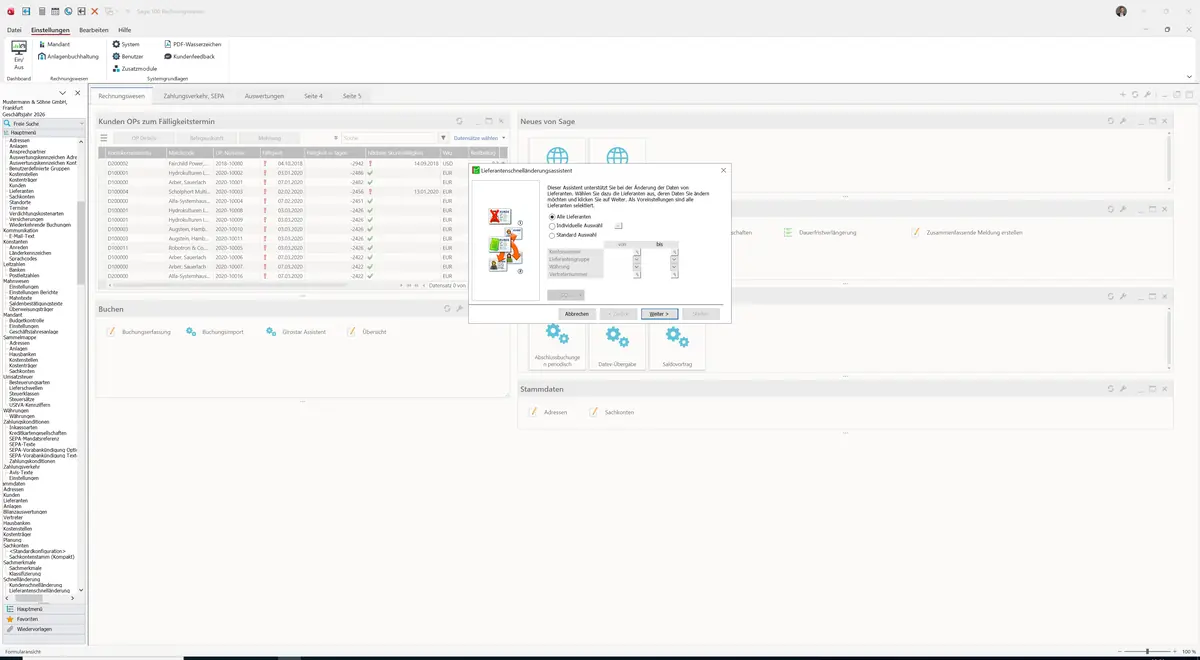Click Abbrechen in the assistant dialog
The width and height of the screenshot is (1200, 660).
[577, 314]
